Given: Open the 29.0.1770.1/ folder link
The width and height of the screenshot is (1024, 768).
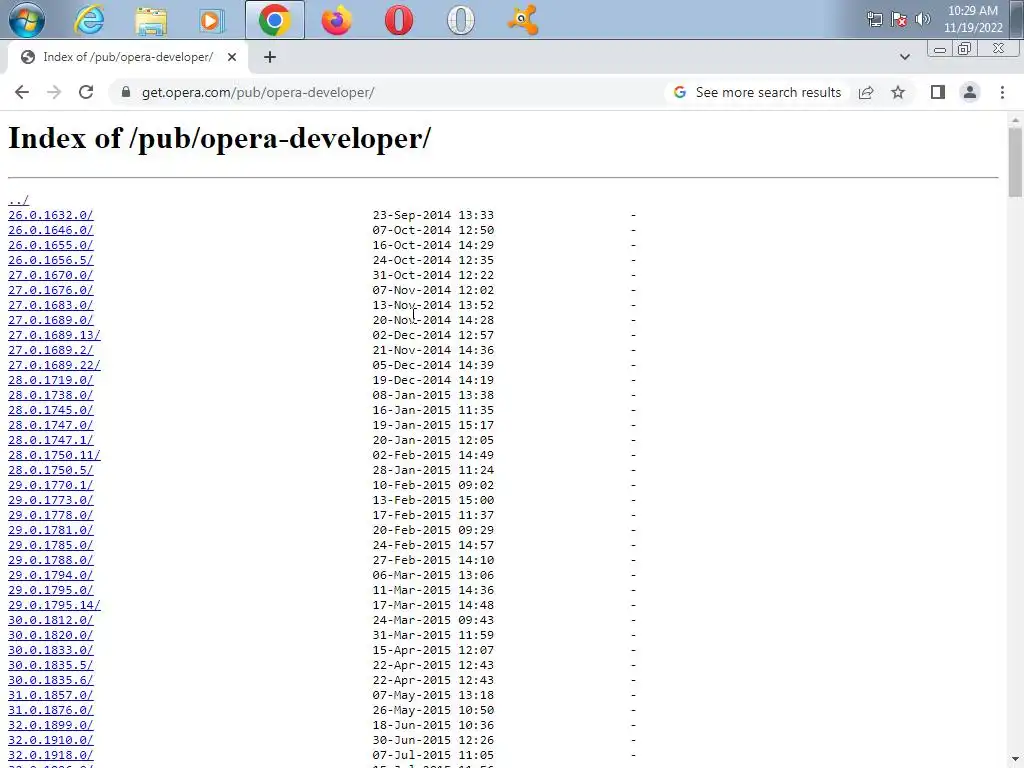Looking at the screenshot, I should coord(50,485).
